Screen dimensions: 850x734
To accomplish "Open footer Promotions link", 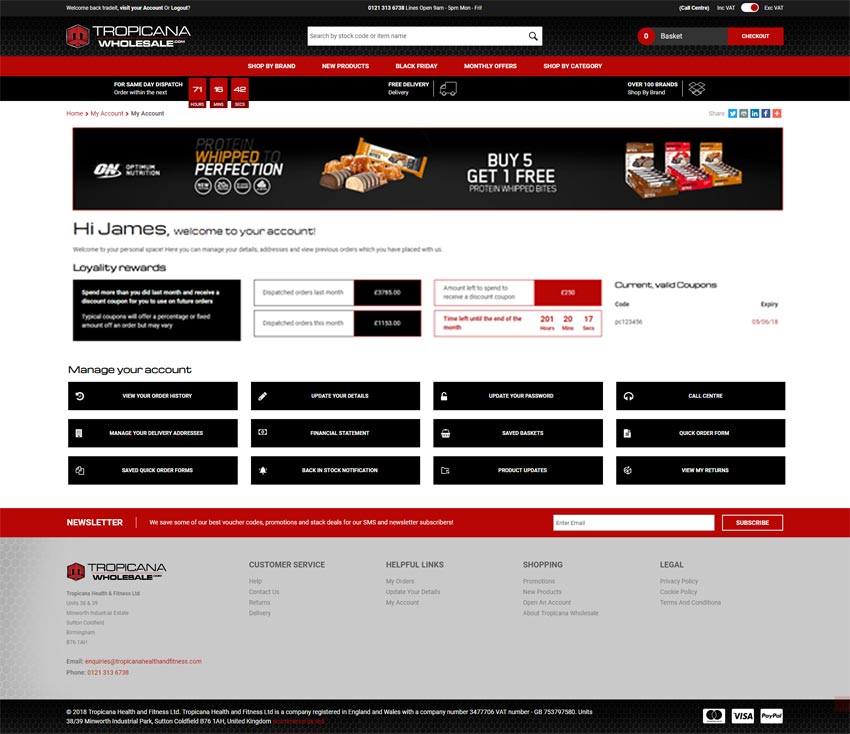I will pos(539,581).
